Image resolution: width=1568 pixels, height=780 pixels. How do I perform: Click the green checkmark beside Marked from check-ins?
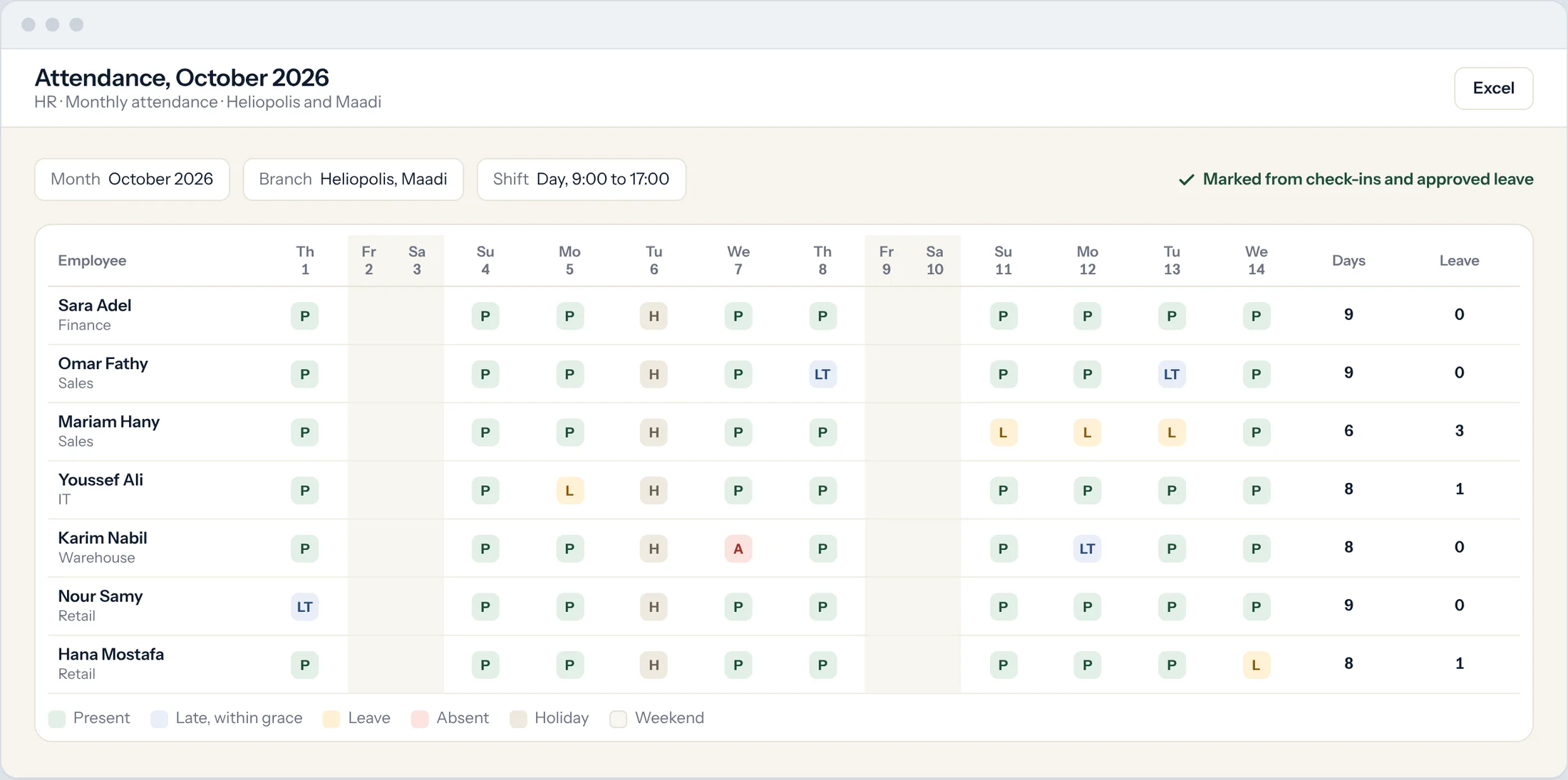pyautogui.click(x=1186, y=180)
